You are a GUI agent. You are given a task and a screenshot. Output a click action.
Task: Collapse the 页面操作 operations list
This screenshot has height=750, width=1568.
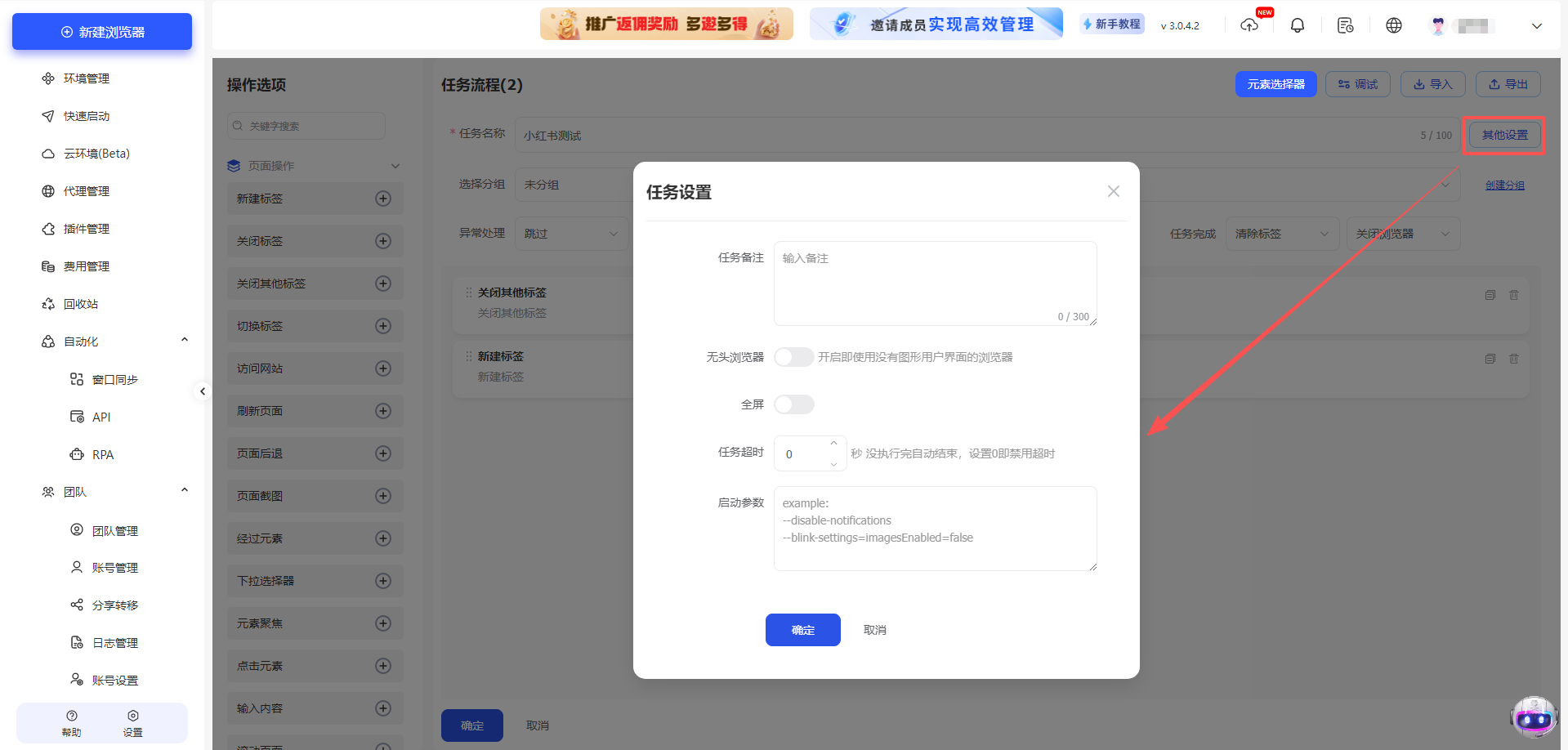point(395,165)
